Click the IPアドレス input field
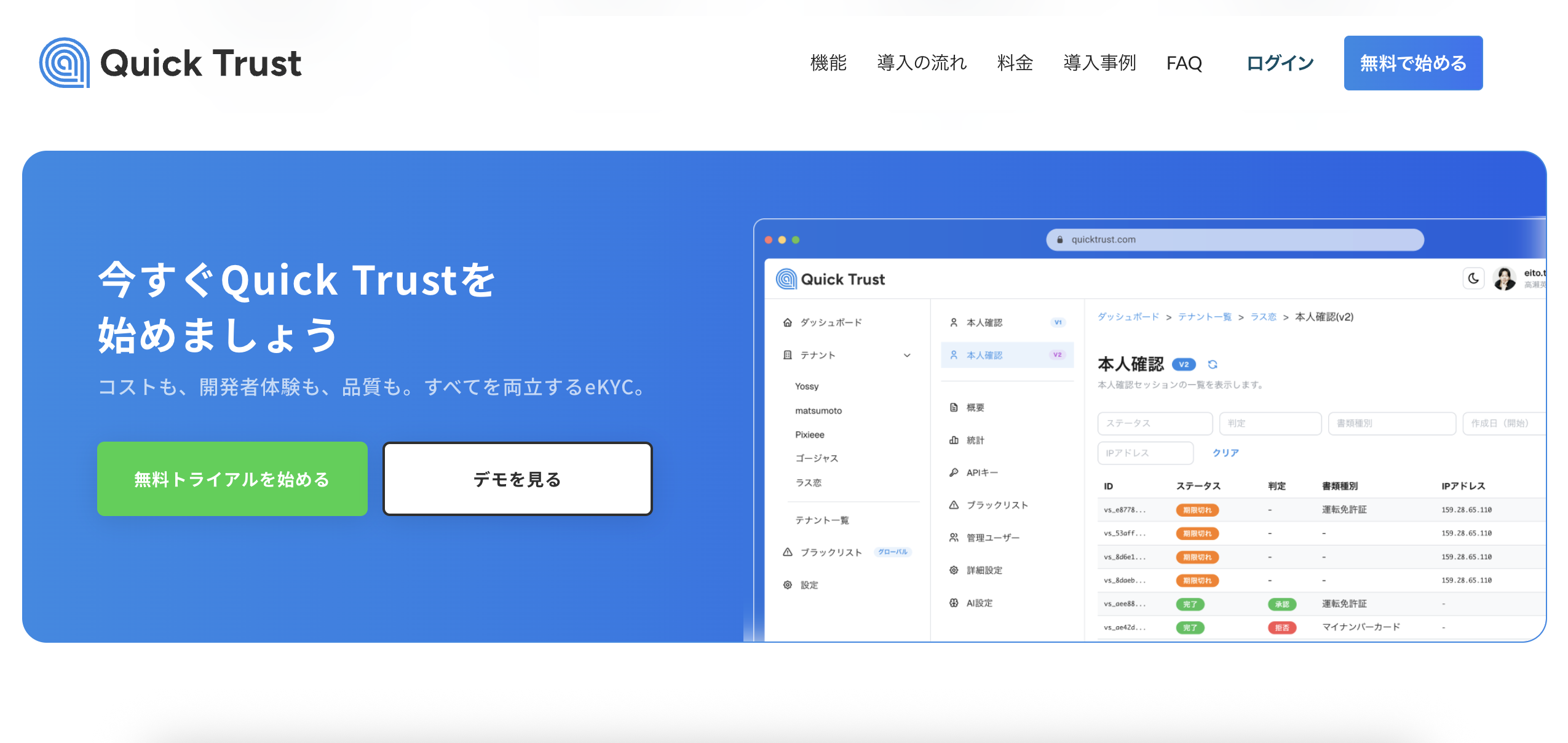The image size is (1568, 743). click(x=1146, y=453)
